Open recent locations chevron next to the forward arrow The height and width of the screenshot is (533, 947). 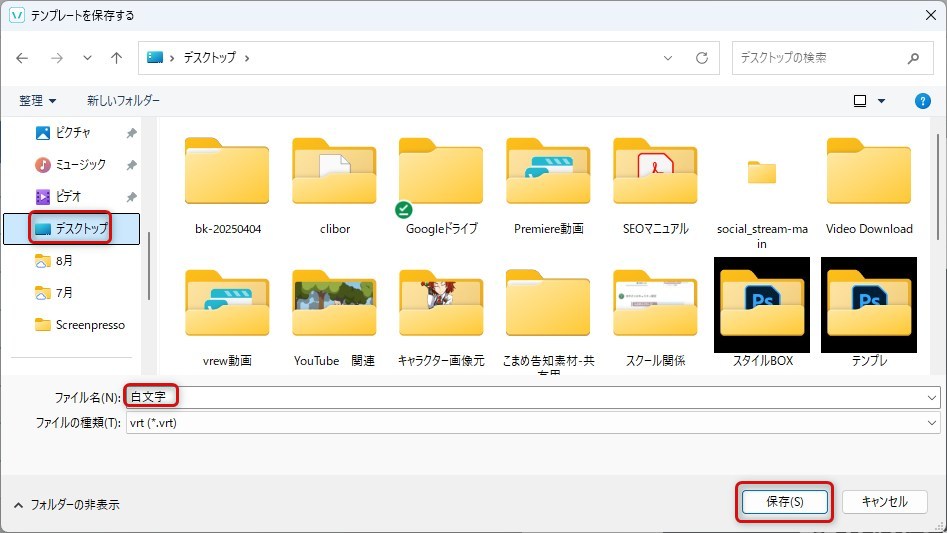tap(88, 58)
